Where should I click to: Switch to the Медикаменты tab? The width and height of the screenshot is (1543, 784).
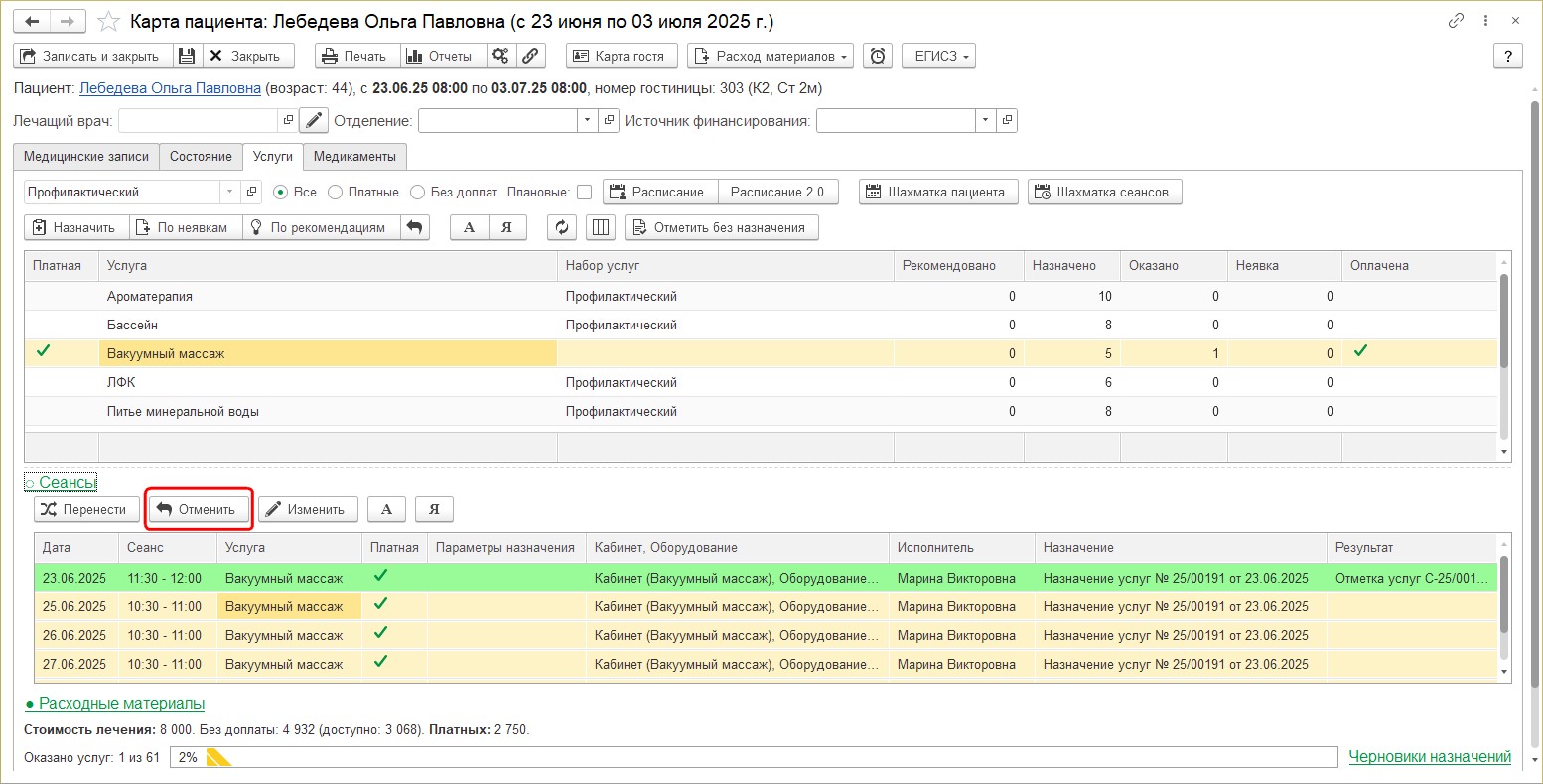pos(355,157)
